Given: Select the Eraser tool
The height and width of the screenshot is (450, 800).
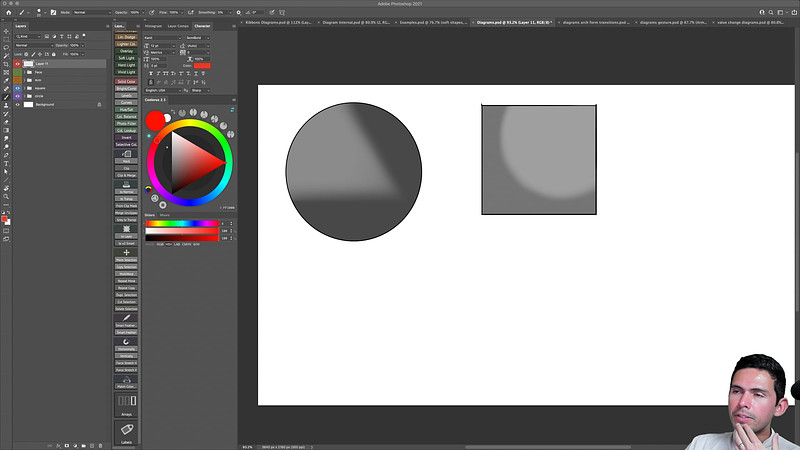Looking at the screenshot, I should point(6,122).
